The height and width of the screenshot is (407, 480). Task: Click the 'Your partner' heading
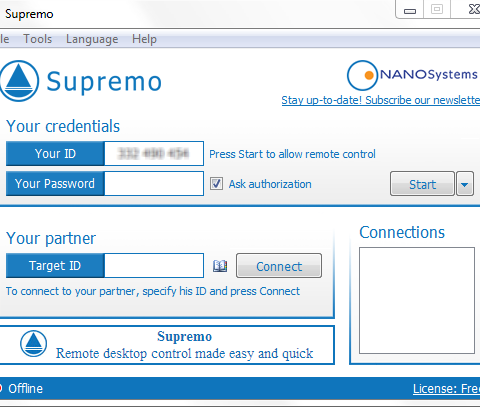pyautogui.click(x=51, y=239)
